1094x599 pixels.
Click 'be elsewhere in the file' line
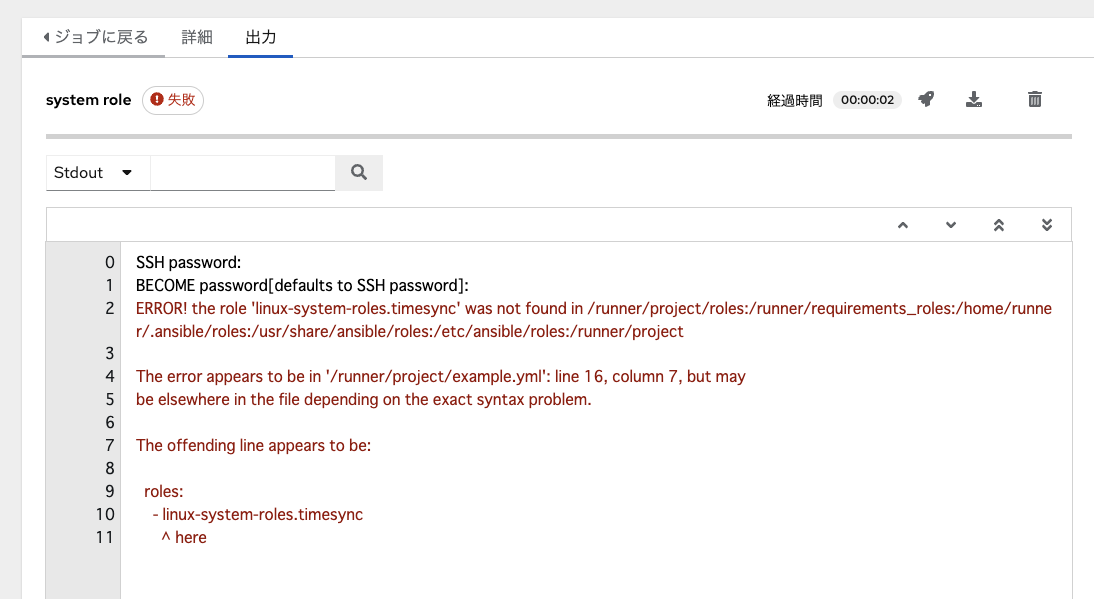click(x=364, y=400)
